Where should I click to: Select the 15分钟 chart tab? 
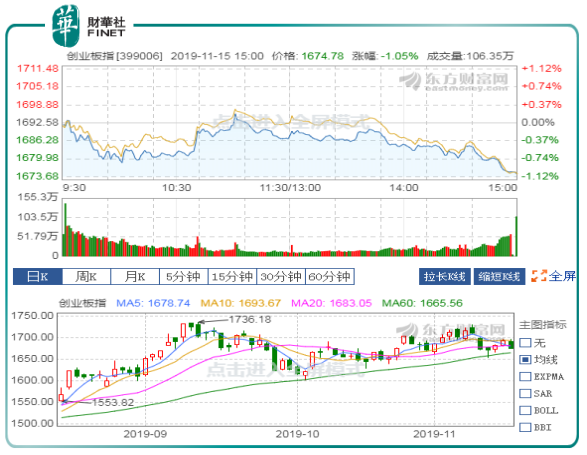point(232,277)
